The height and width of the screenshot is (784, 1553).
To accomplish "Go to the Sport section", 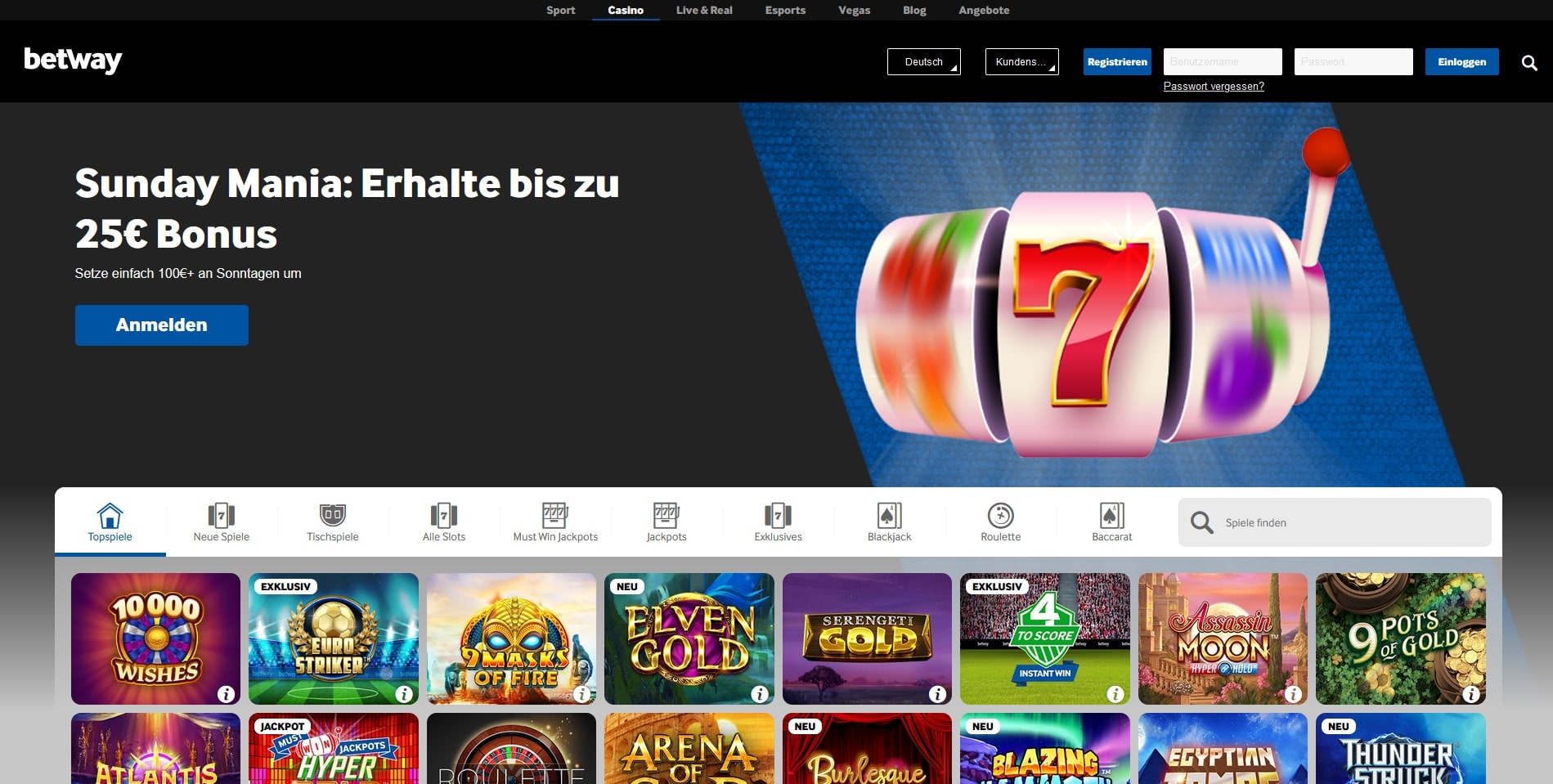I will (x=561, y=10).
